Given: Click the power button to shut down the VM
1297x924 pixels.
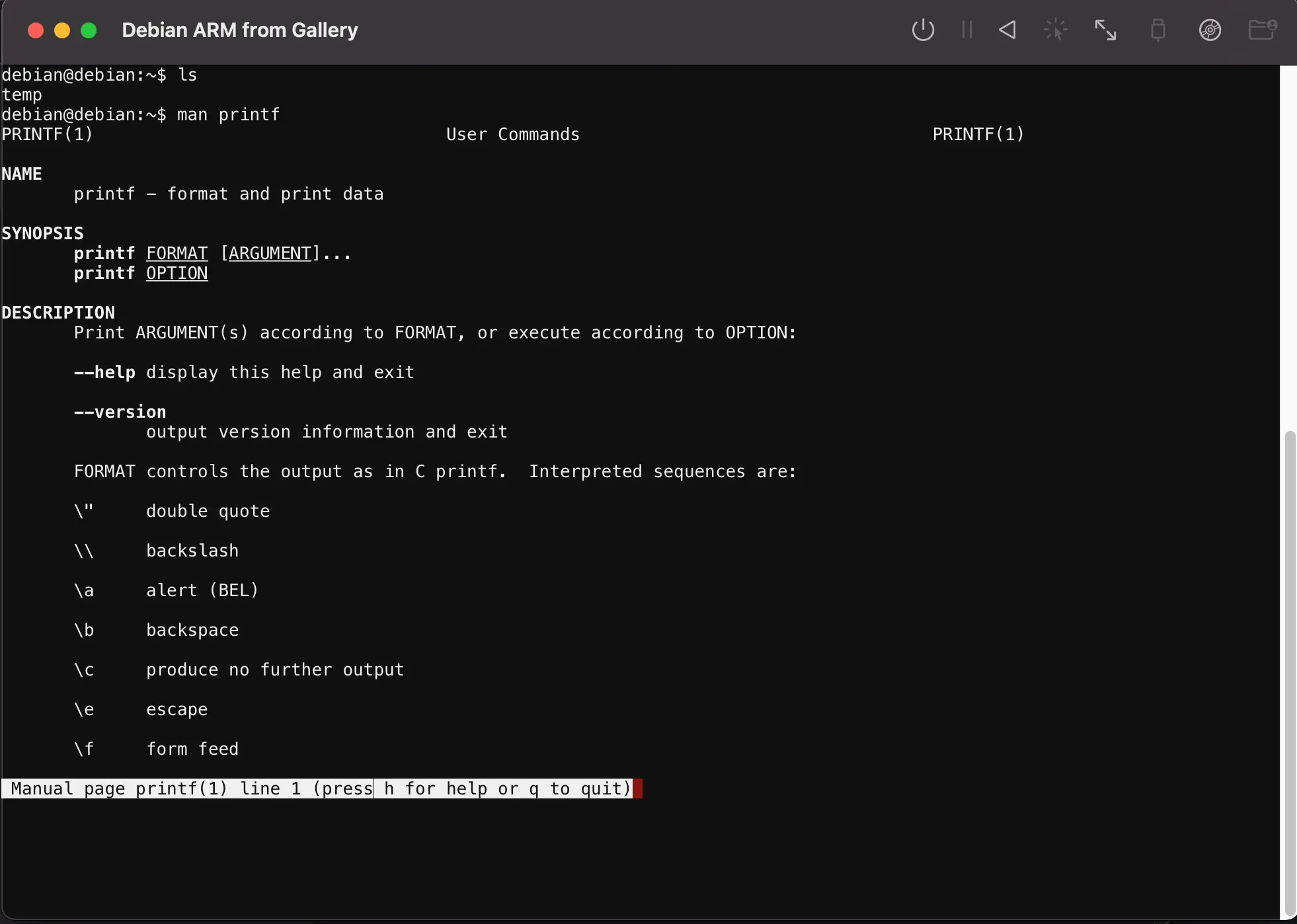Looking at the screenshot, I should click(x=923, y=30).
